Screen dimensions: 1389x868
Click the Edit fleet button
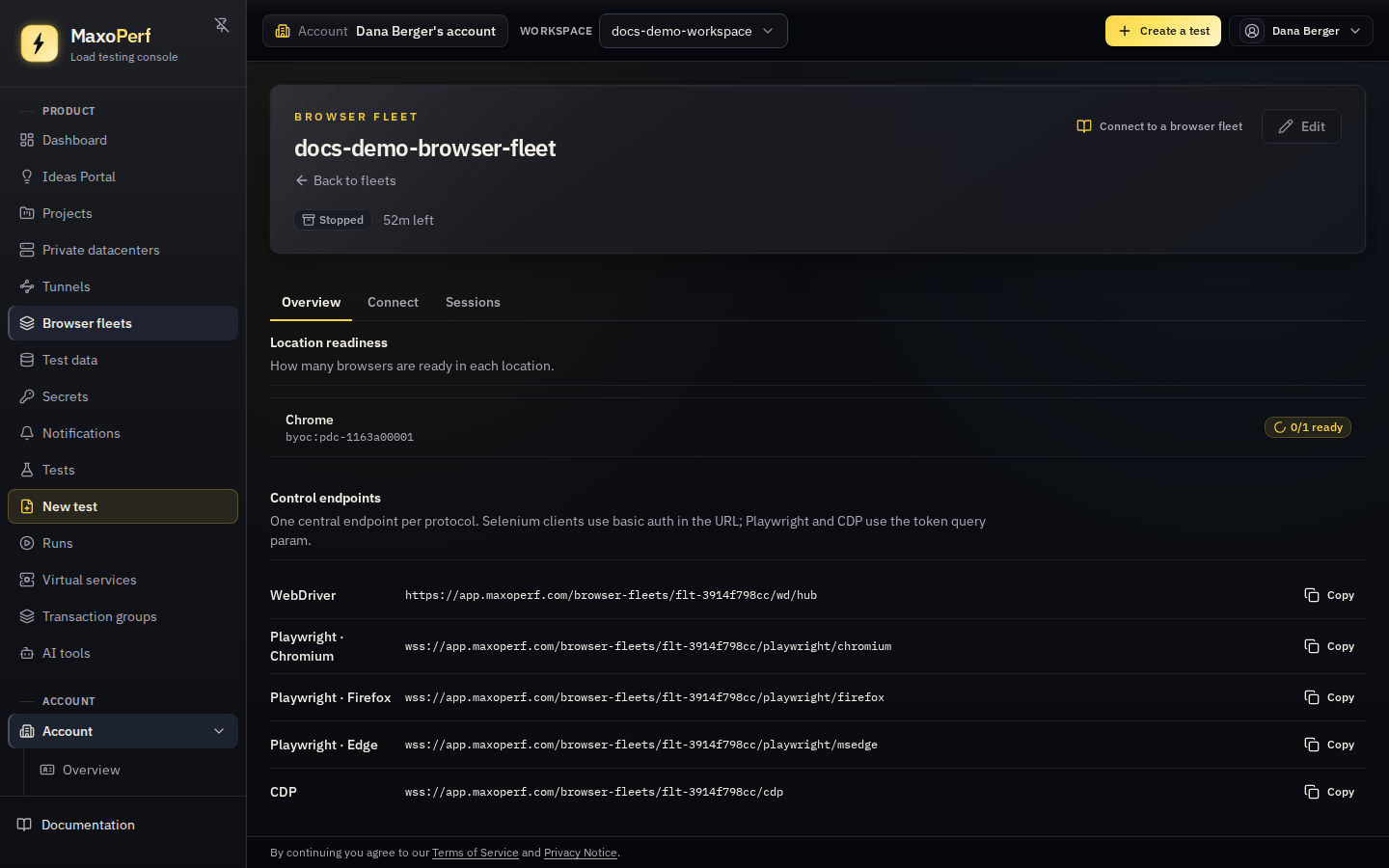[1301, 126]
